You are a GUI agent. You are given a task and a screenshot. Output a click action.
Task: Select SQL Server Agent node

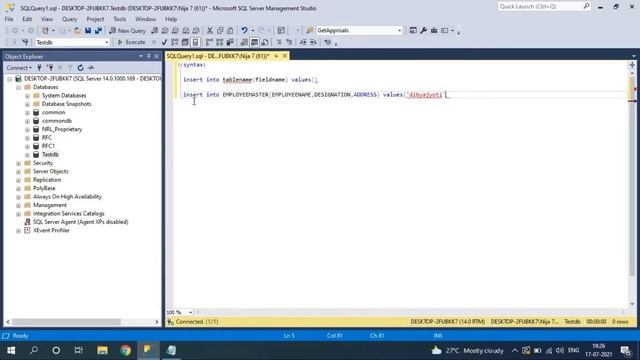[80, 222]
